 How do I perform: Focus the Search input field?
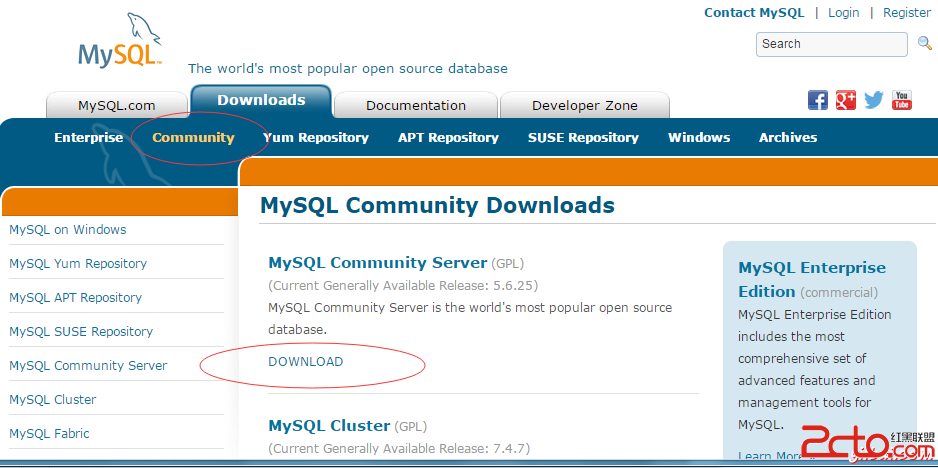point(832,44)
